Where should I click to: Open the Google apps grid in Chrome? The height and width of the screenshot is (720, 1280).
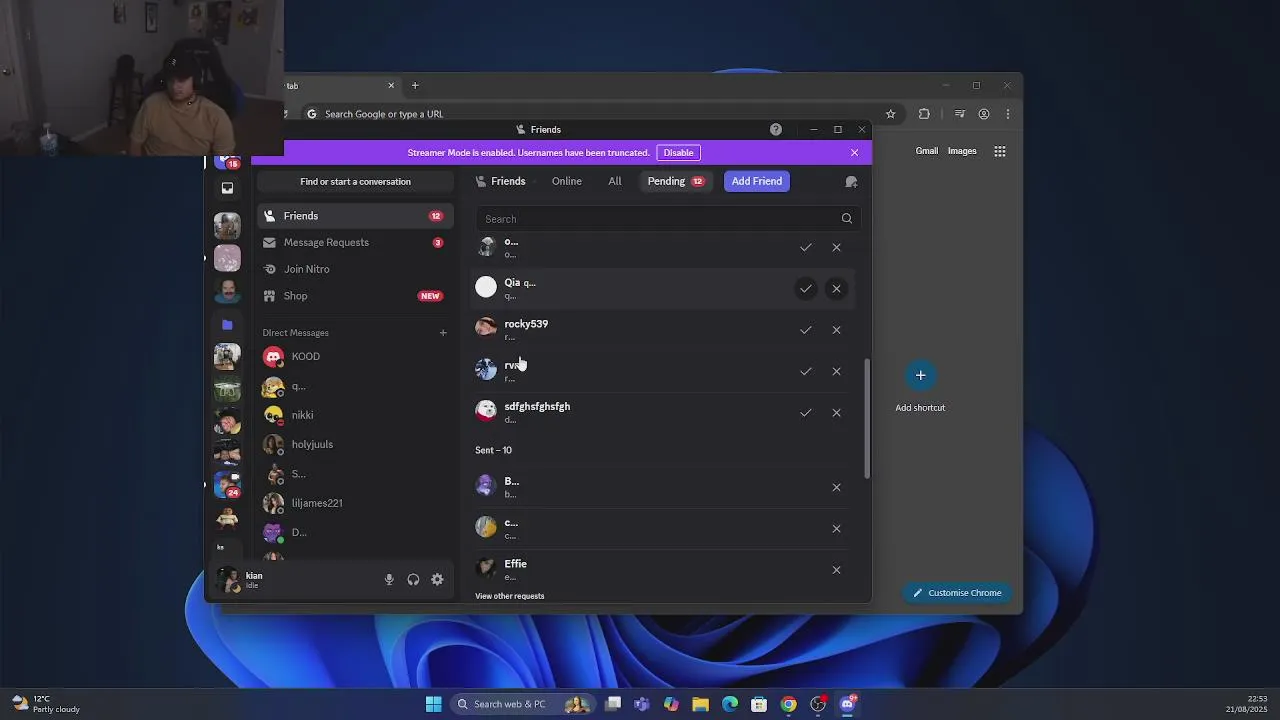pyautogui.click(x=1000, y=151)
